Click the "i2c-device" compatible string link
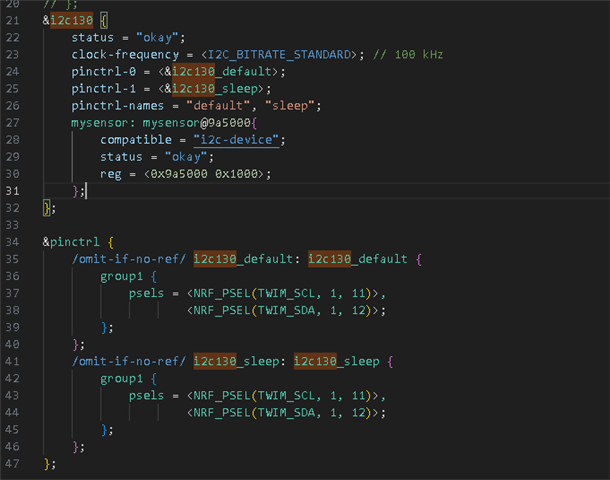 coord(236,140)
